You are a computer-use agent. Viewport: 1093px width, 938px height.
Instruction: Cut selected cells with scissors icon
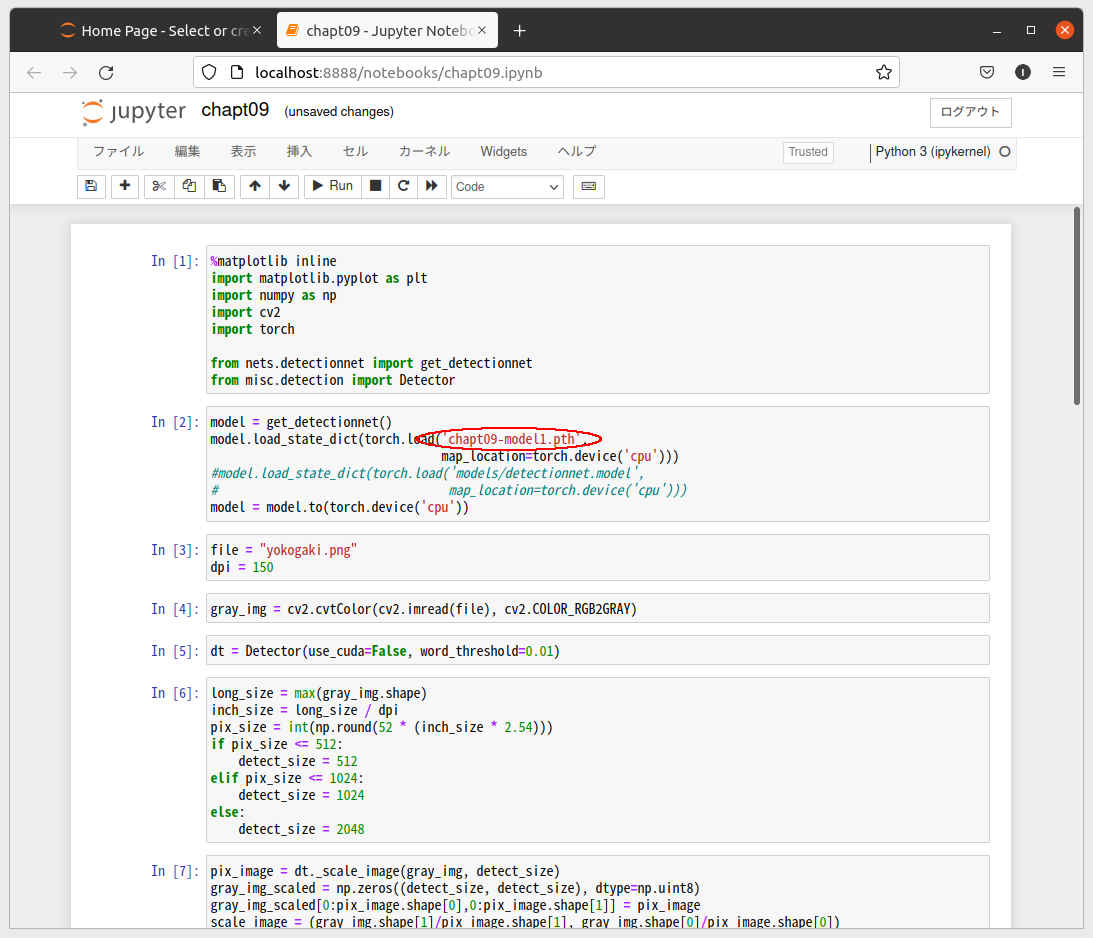159,186
